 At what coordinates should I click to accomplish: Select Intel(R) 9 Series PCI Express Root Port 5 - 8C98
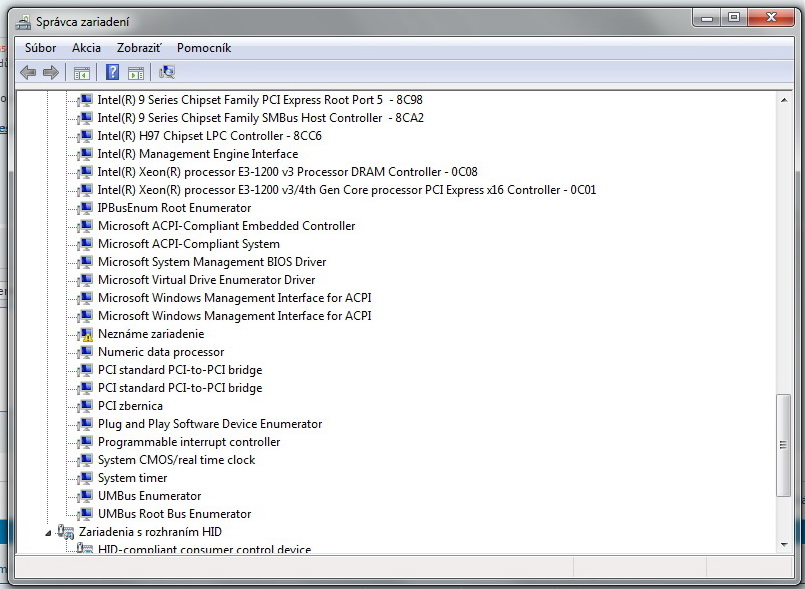pyautogui.click(x=260, y=100)
